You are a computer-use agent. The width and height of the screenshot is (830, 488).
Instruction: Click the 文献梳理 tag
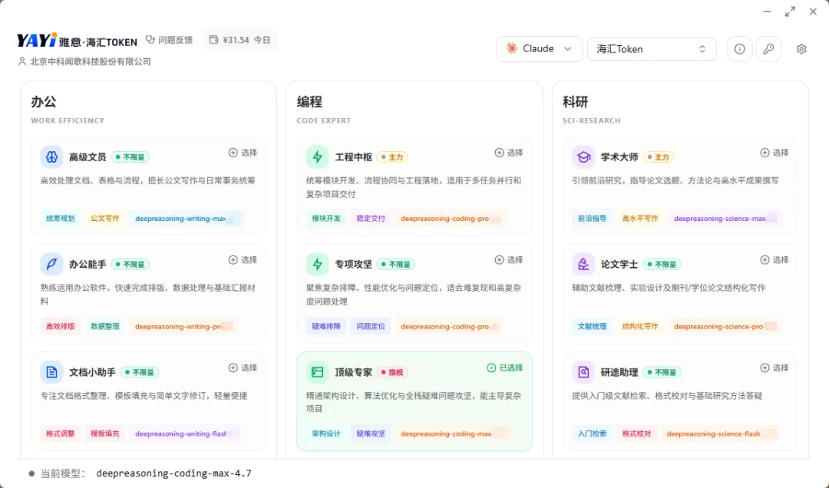click(592, 326)
